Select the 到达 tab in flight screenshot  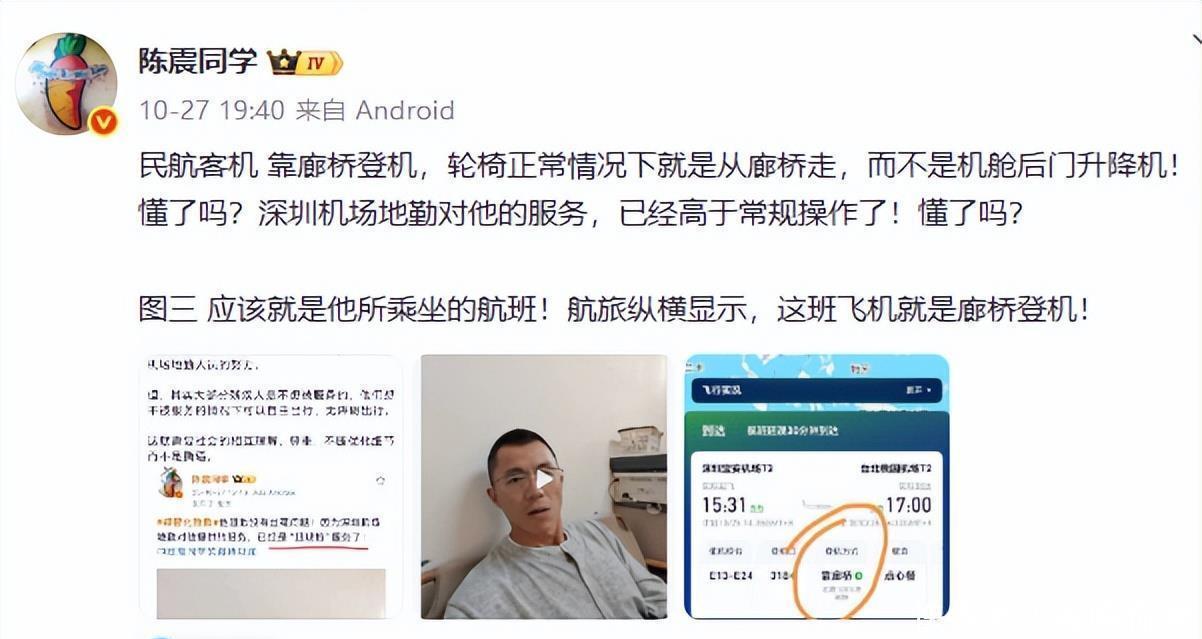point(713,431)
